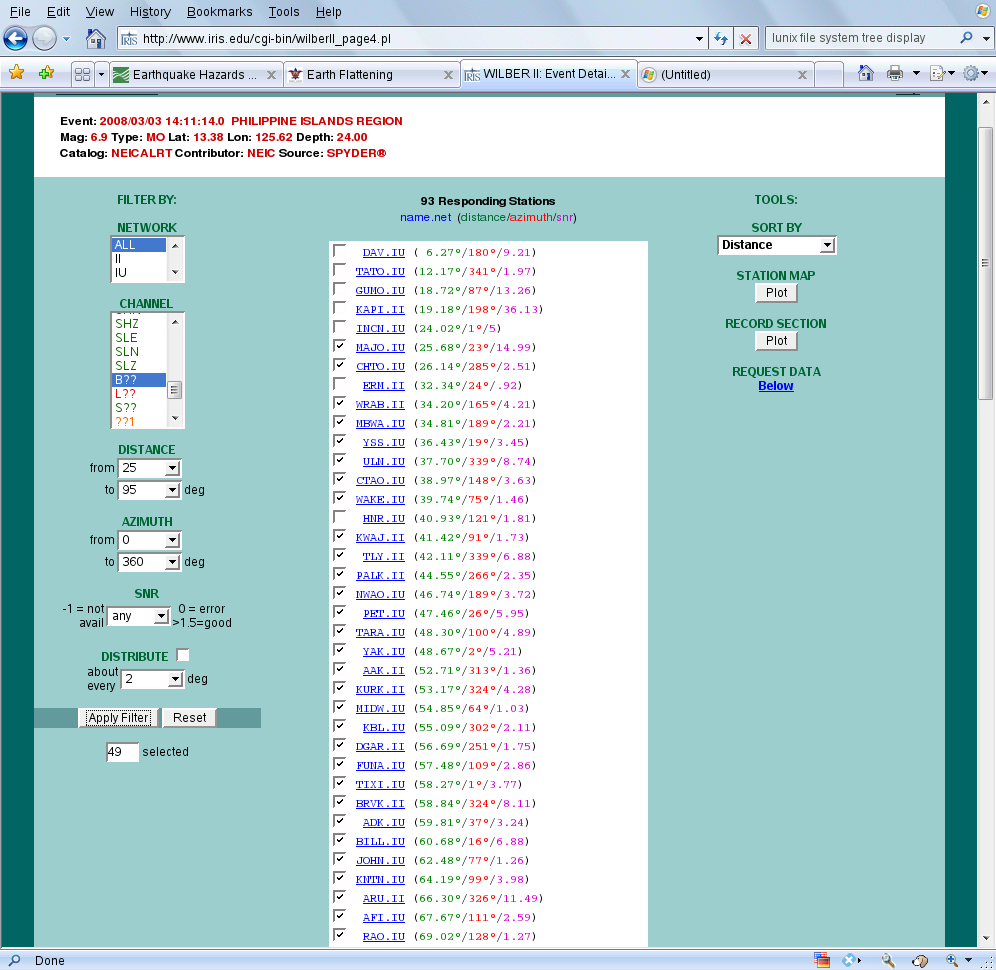Open the Home page icon beside address bar

(x=96, y=39)
